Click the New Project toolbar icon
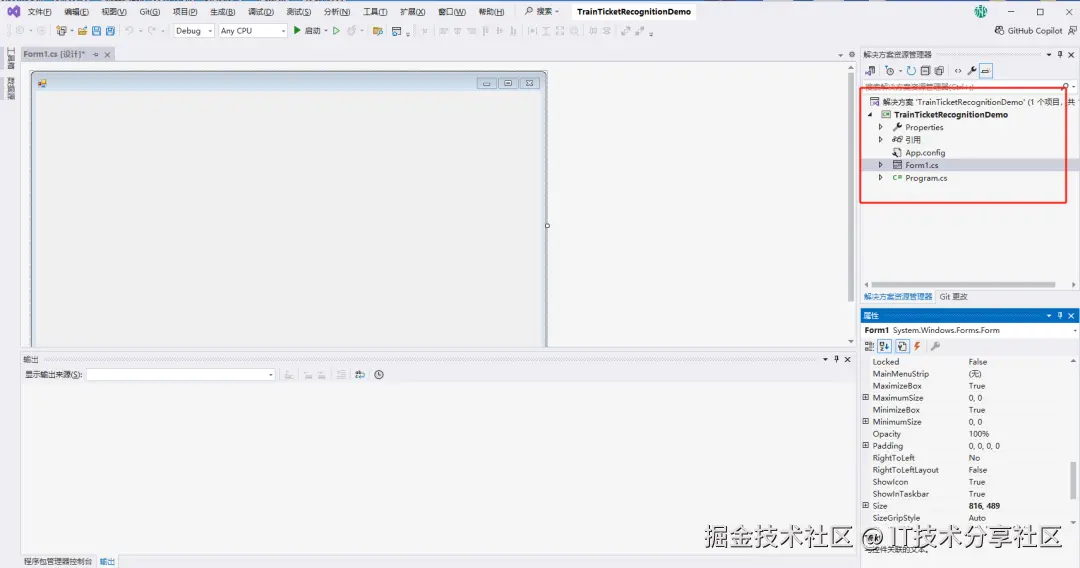Screen dimensions: 1080x568 click(61, 30)
